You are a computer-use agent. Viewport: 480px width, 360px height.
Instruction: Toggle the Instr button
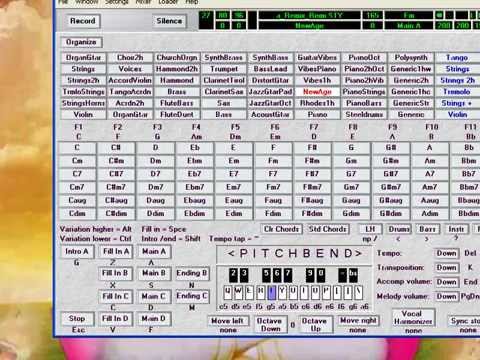click(x=456, y=229)
